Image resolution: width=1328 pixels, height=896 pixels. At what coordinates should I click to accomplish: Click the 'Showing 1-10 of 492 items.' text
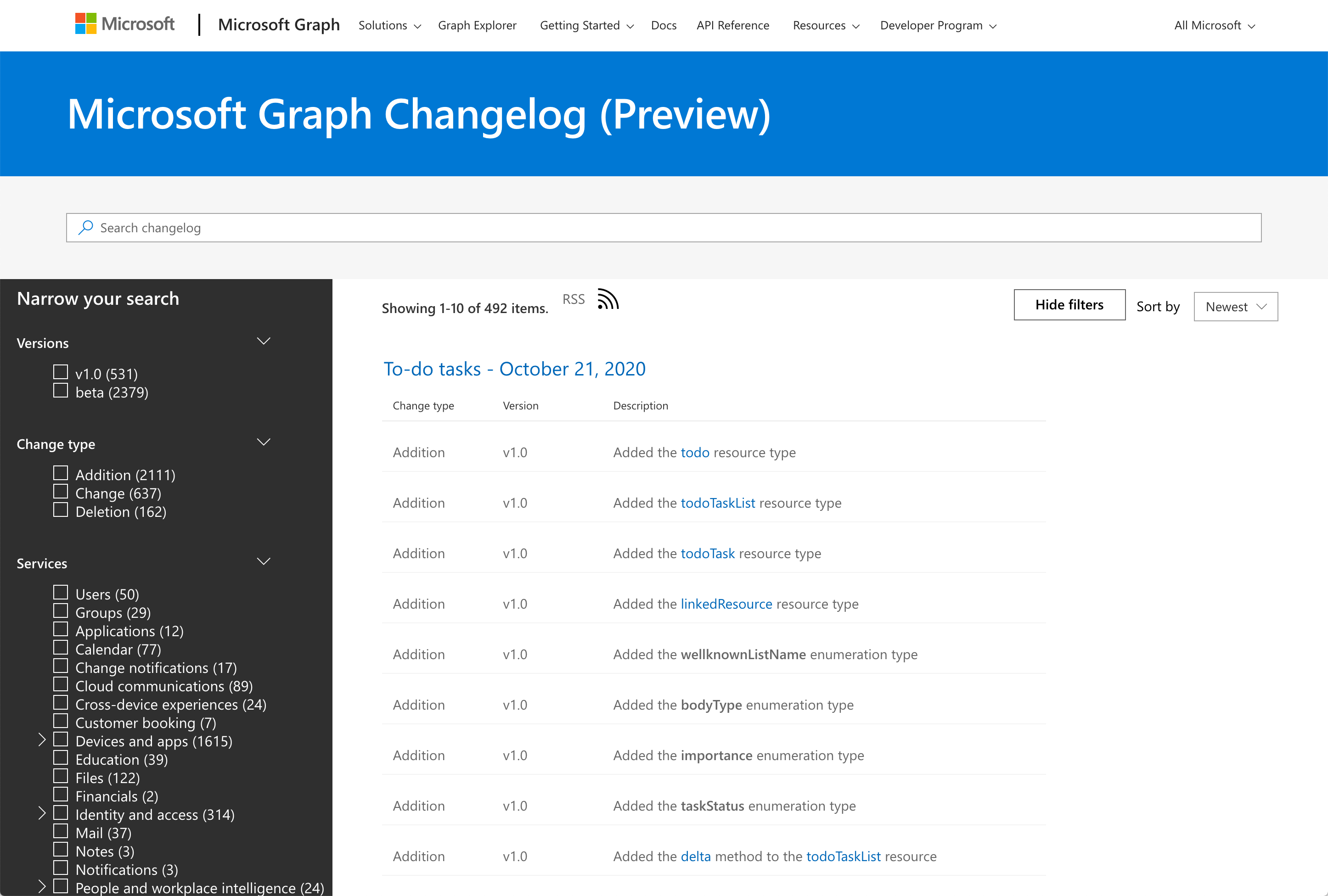pos(465,308)
